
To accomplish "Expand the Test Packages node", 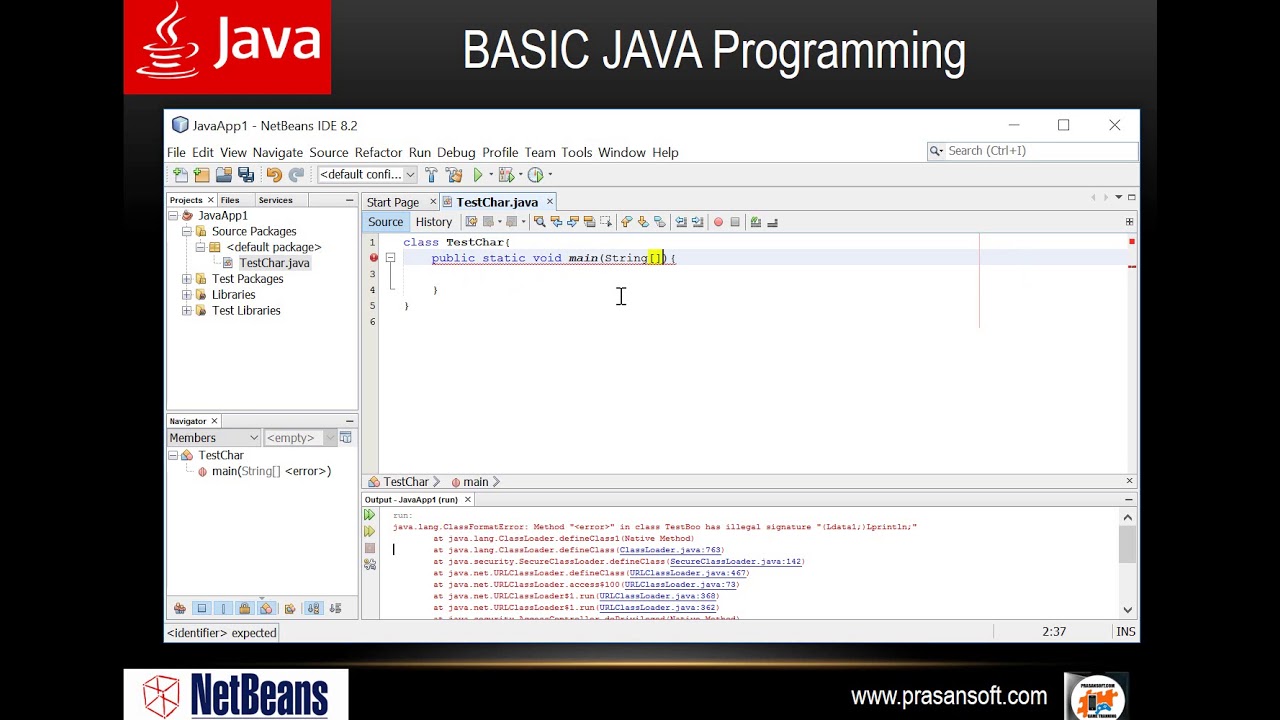I will point(187,279).
